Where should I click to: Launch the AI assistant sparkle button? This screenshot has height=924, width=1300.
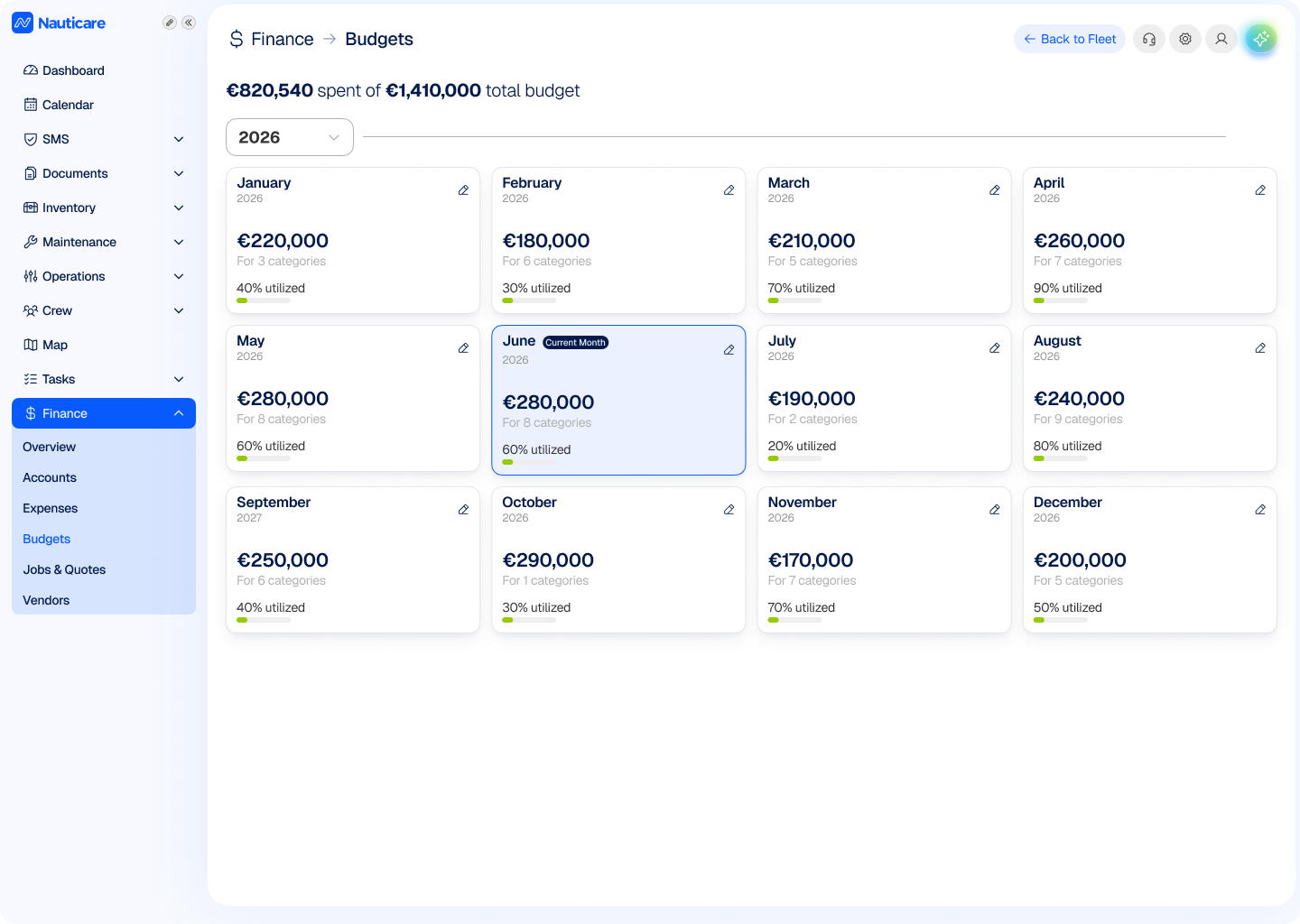tap(1261, 39)
